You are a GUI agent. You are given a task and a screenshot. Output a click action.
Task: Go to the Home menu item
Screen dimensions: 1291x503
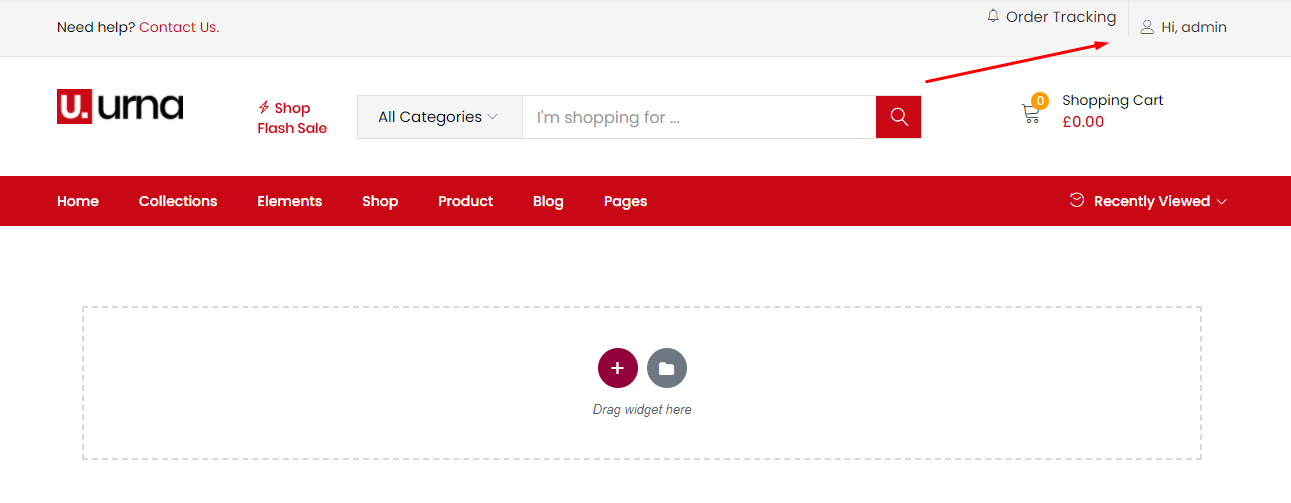[x=78, y=201]
